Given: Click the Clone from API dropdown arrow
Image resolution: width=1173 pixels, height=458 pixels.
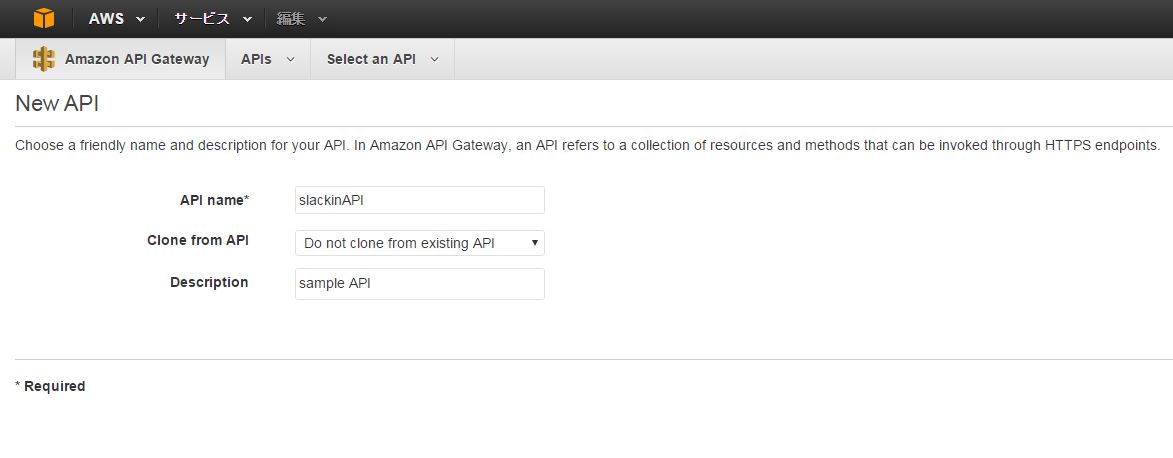Looking at the screenshot, I should [x=535, y=243].
